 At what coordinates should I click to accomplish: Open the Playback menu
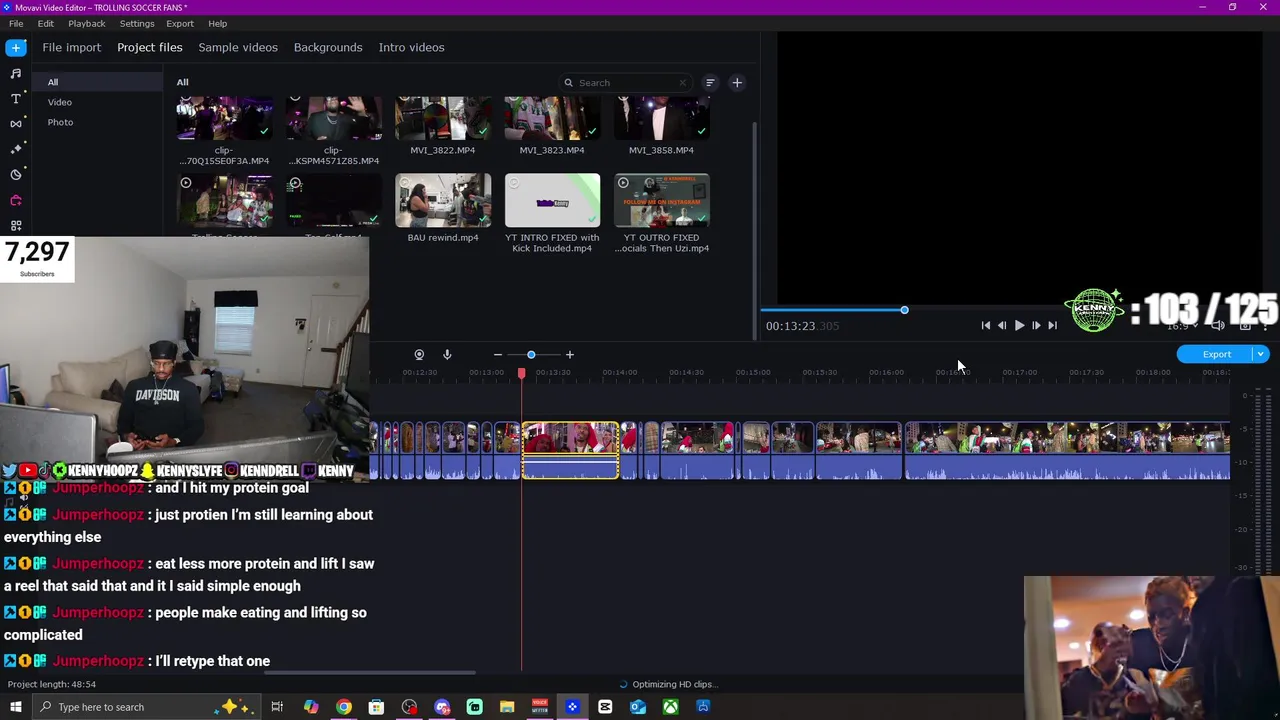click(87, 23)
